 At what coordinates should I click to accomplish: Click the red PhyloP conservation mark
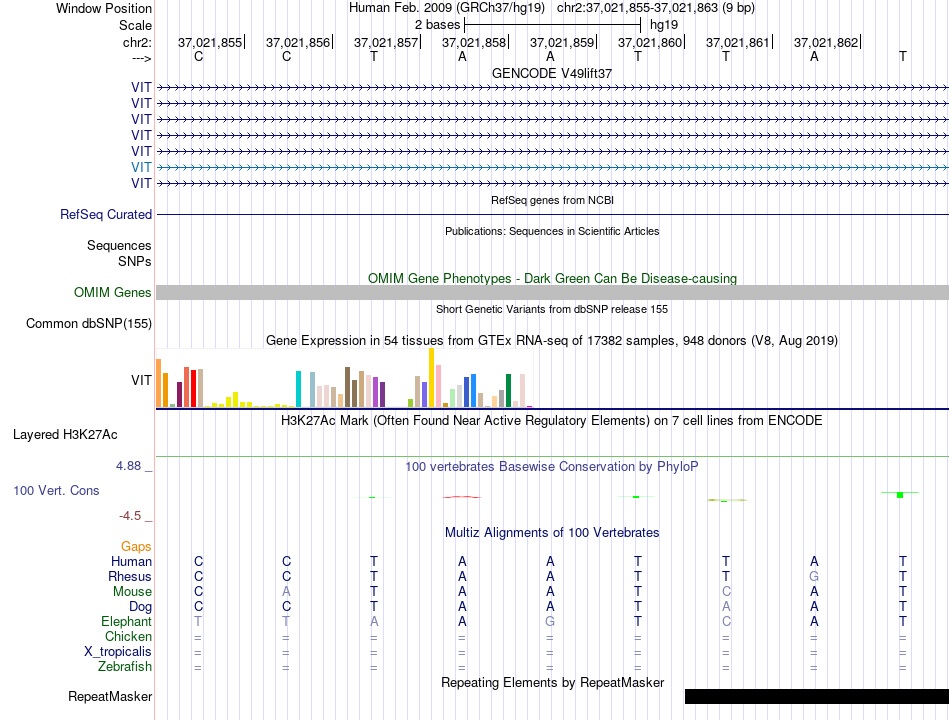pos(462,497)
